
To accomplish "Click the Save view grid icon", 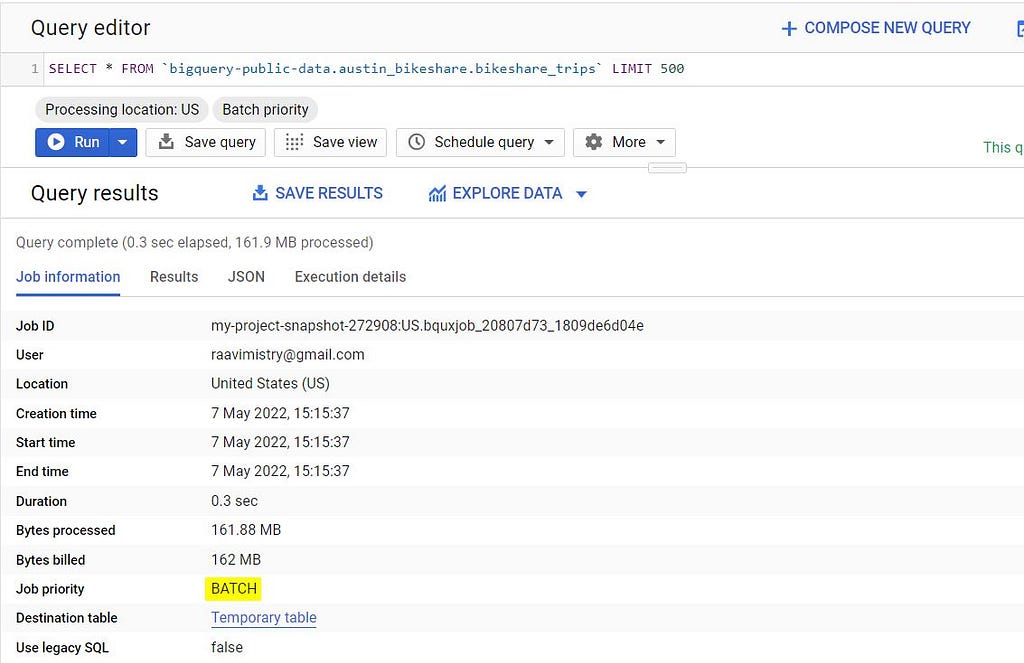I will pyautogui.click(x=295, y=142).
